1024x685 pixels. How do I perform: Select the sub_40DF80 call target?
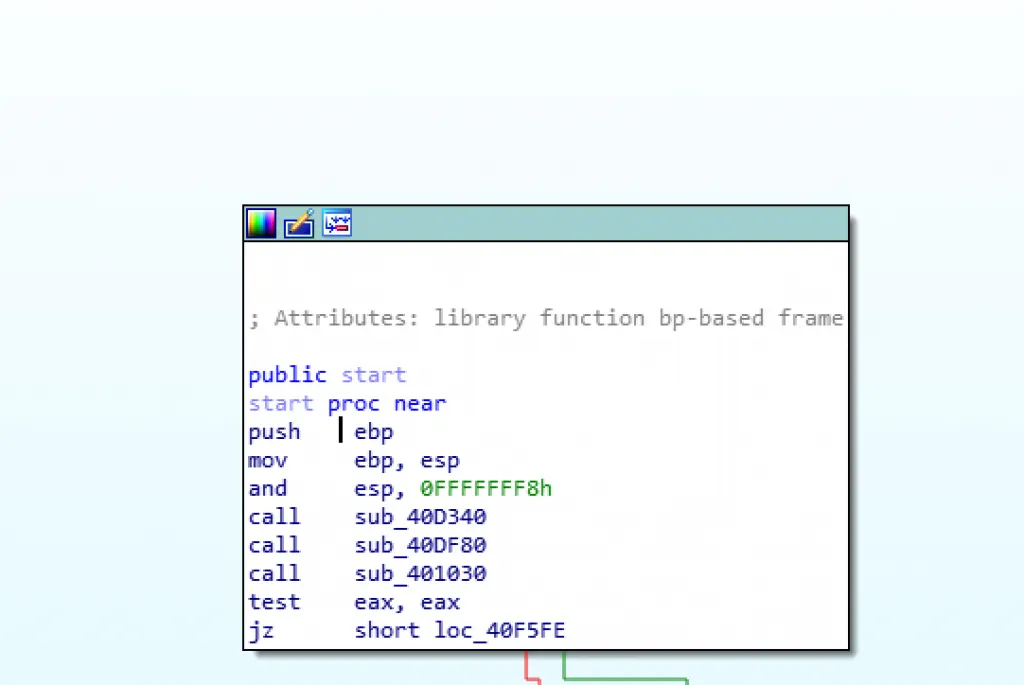coord(420,545)
